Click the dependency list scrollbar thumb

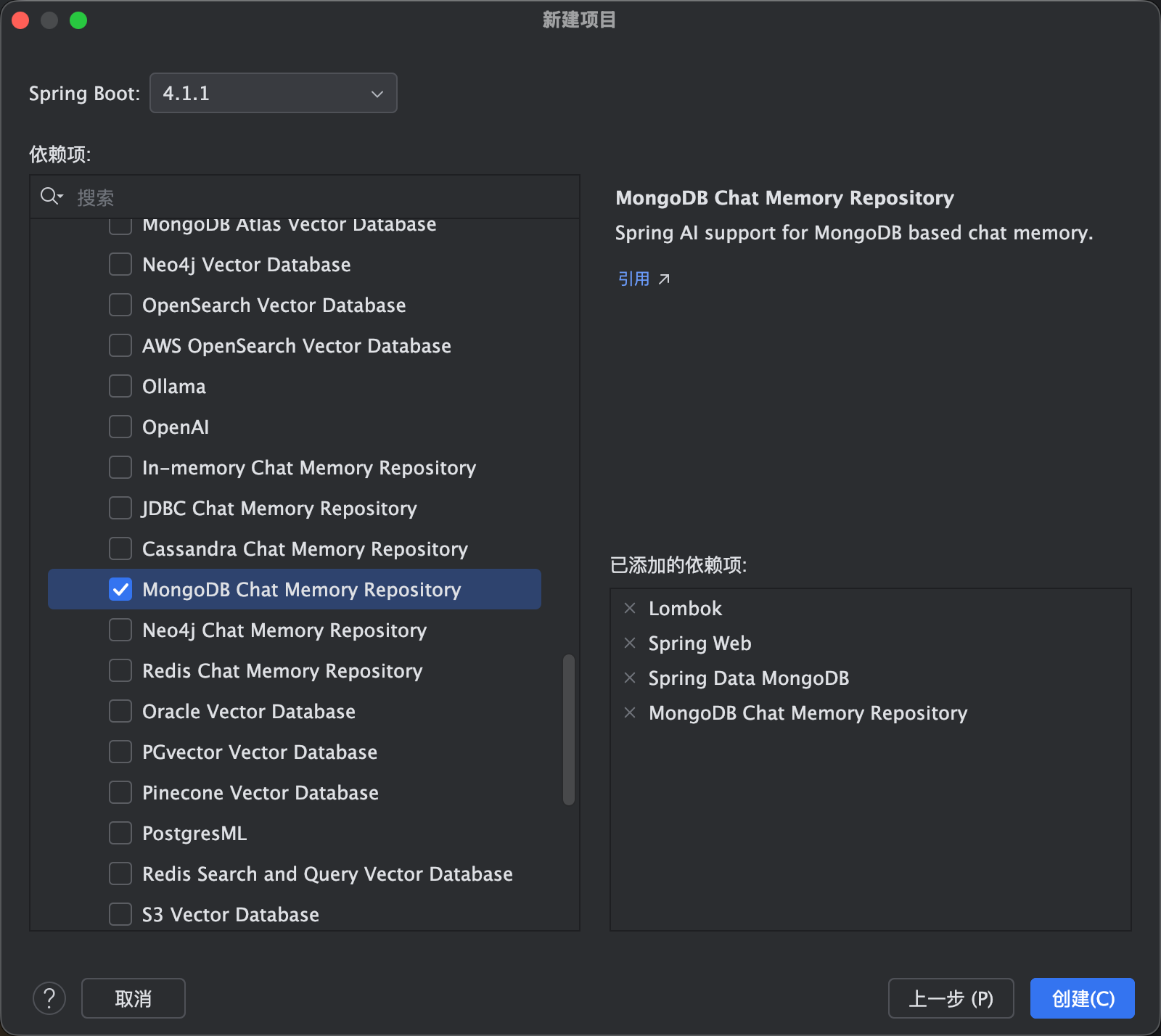click(569, 730)
